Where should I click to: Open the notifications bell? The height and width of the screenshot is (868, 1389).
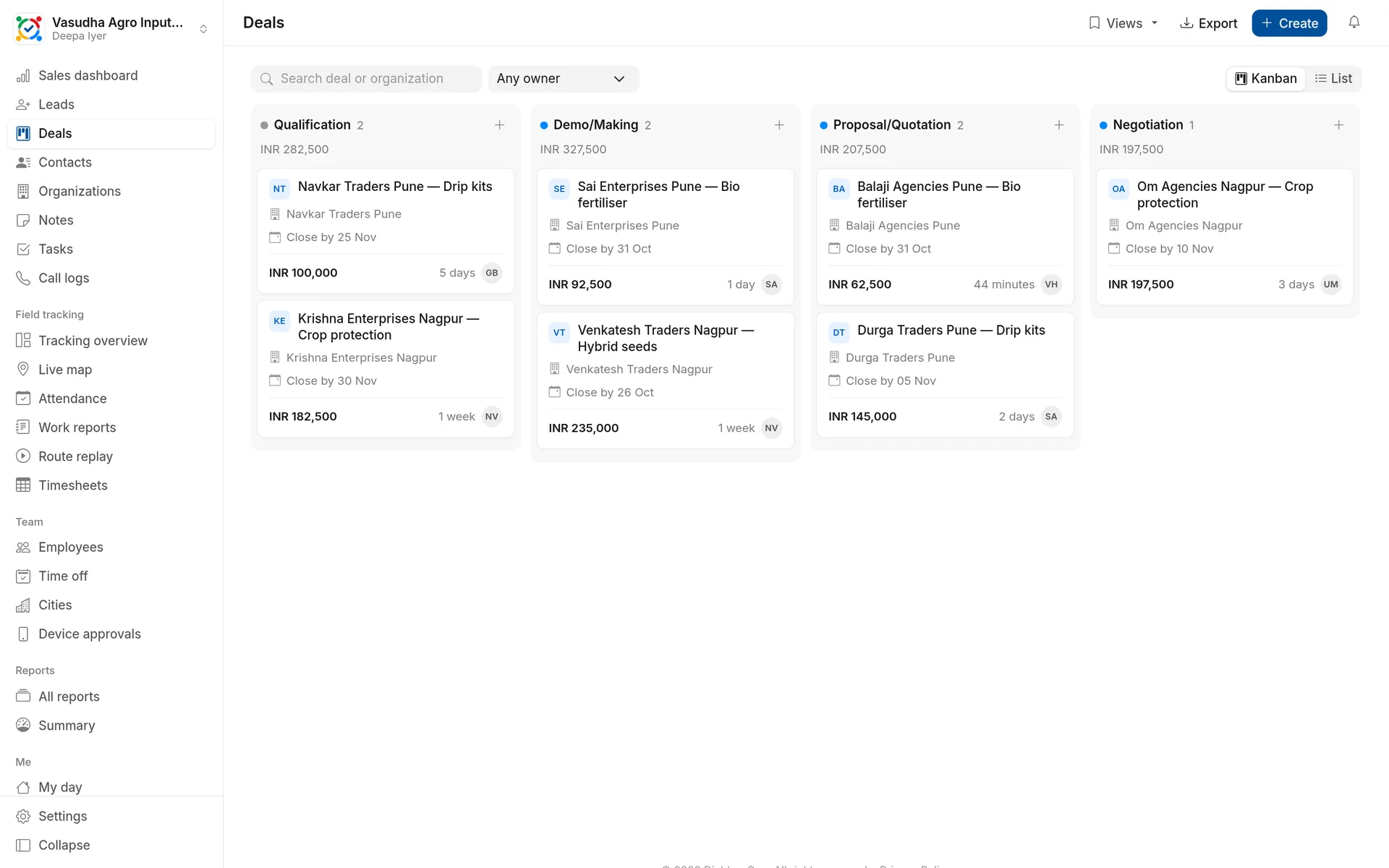[x=1354, y=22]
